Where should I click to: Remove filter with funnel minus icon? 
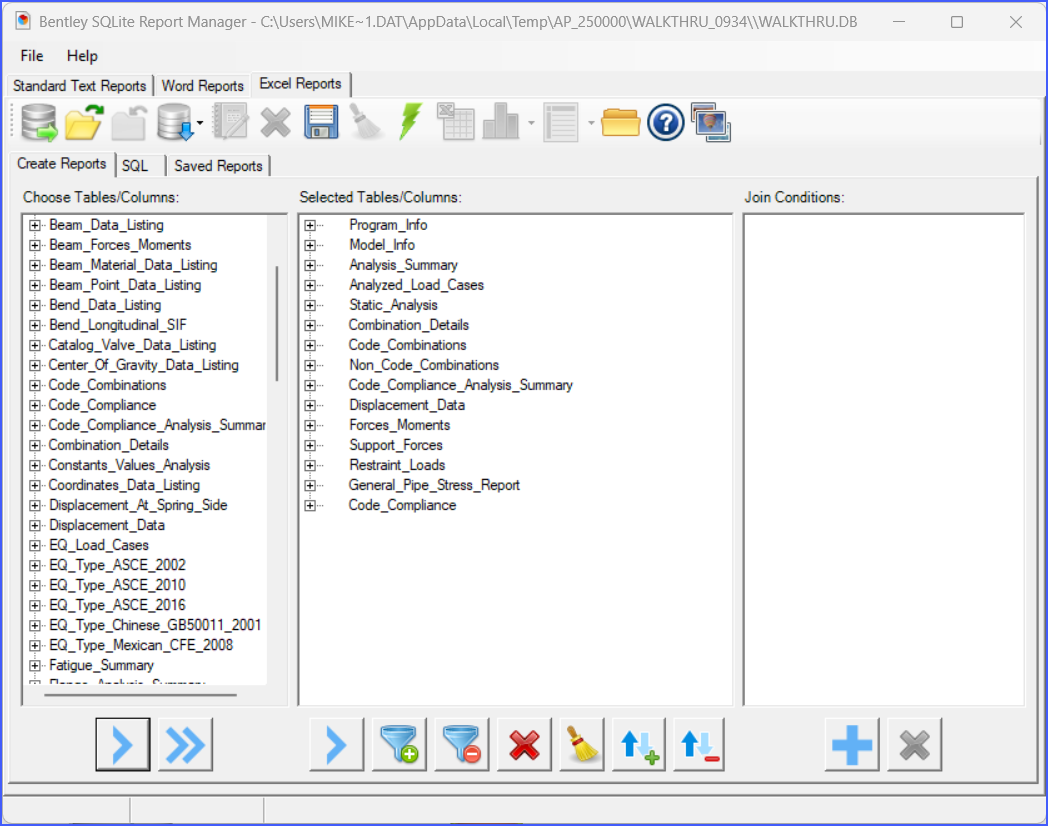[x=462, y=744]
